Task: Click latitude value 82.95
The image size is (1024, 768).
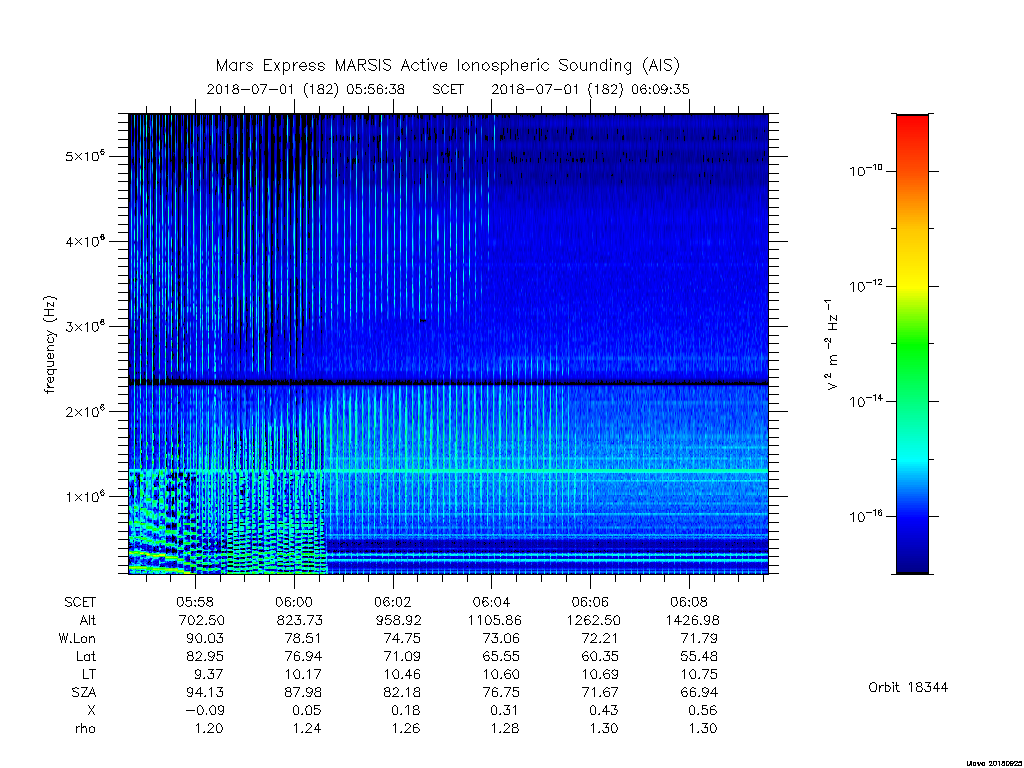Action: (205, 656)
